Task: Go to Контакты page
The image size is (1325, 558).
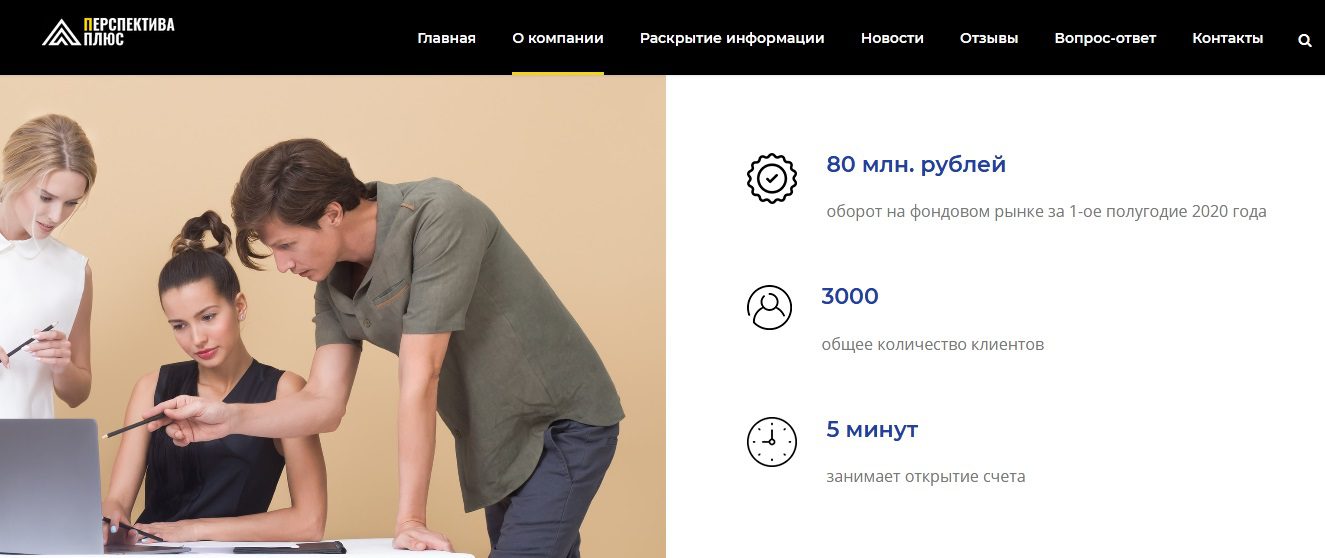Action: pyautogui.click(x=1228, y=38)
